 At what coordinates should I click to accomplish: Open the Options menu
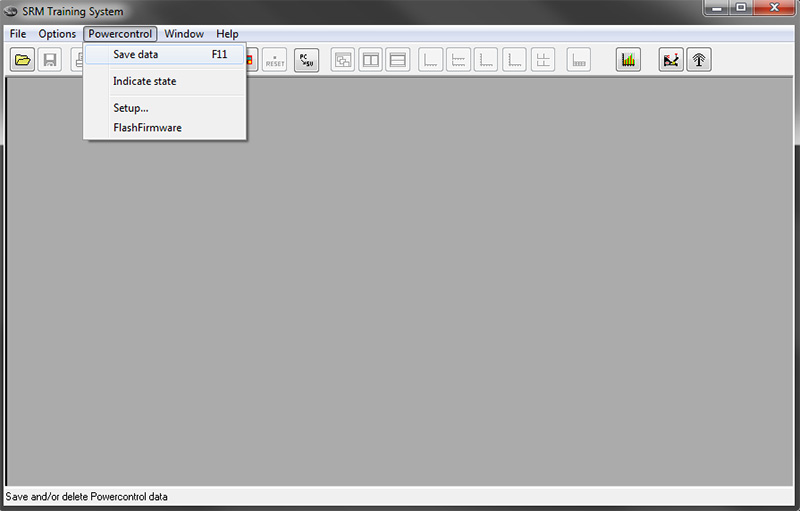[57, 34]
